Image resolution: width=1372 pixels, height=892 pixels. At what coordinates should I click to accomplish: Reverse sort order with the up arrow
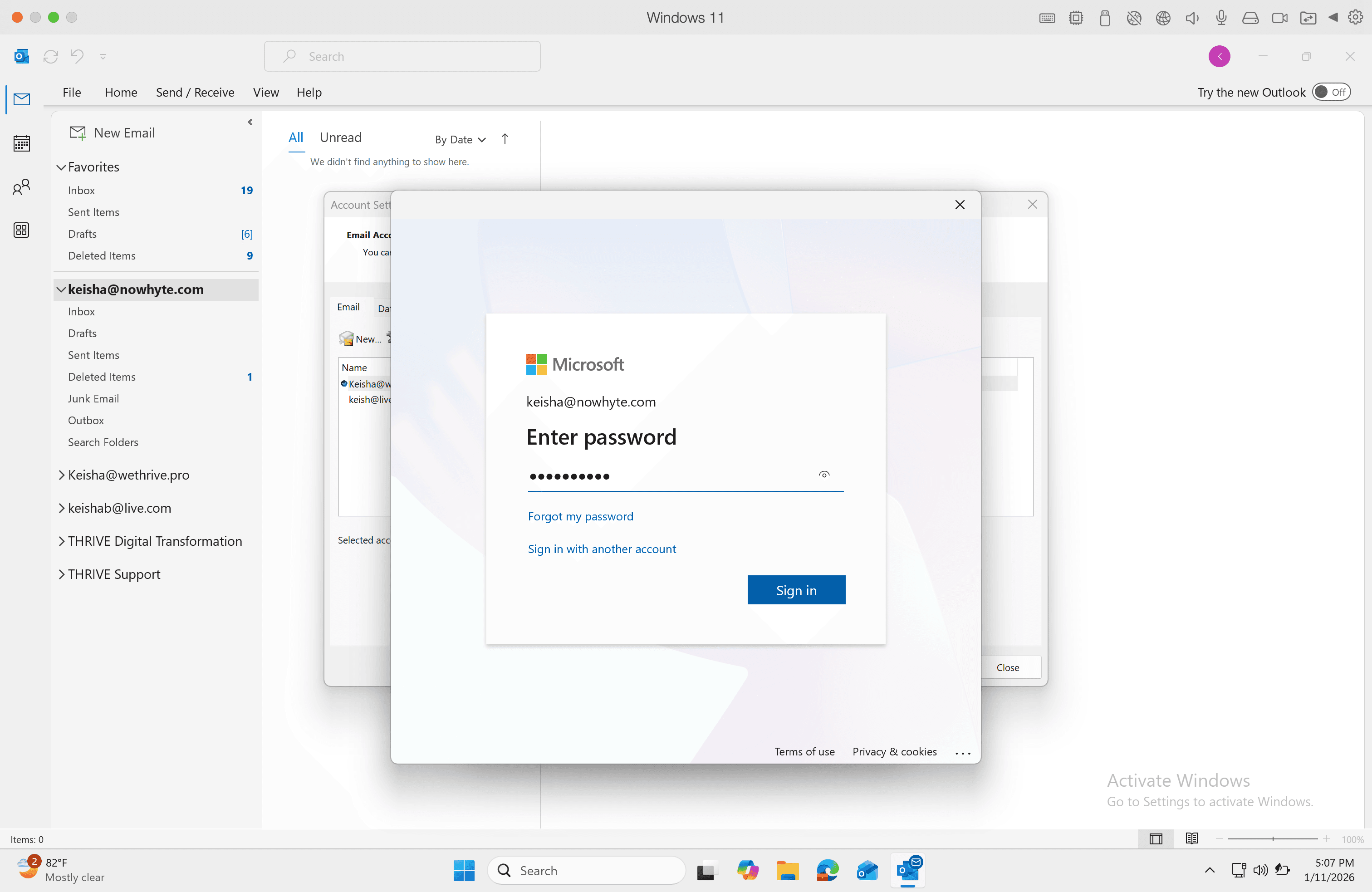[505, 139]
